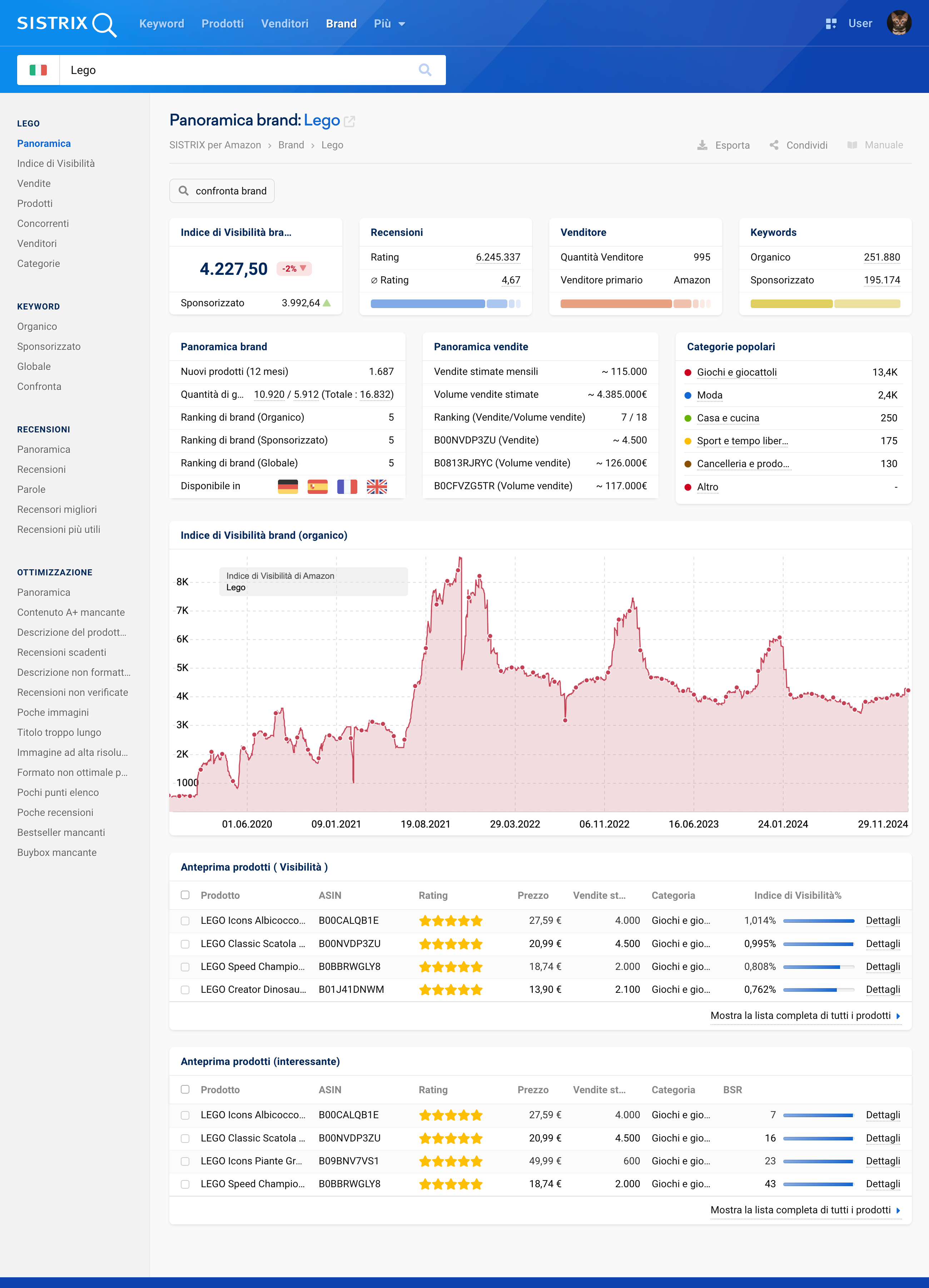Click the confronta brand button
This screenshot has height=1288, width=929.
222,191
